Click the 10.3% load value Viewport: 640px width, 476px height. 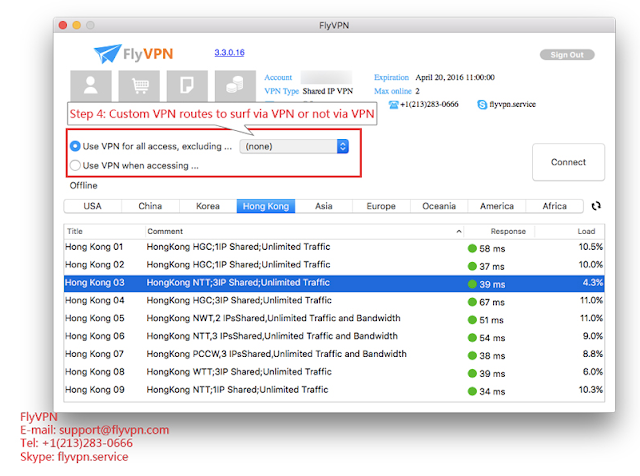[x=591, y=390]
